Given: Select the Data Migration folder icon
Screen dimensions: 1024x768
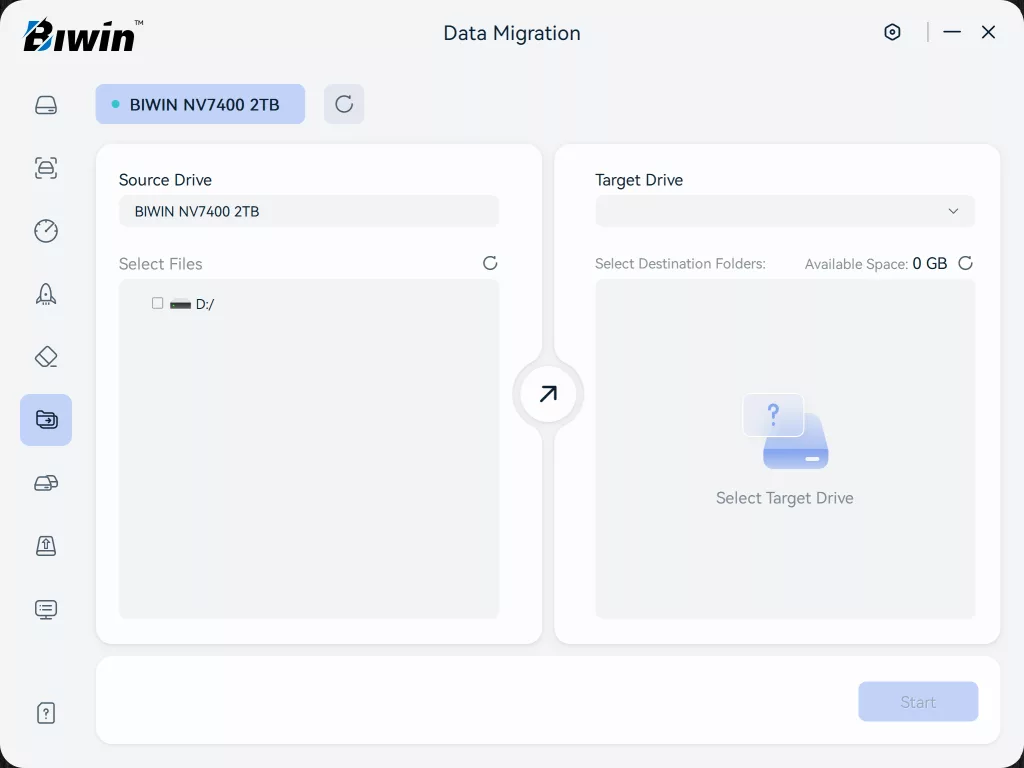Looking at the screenshot, I should click(x=46, y=420).
